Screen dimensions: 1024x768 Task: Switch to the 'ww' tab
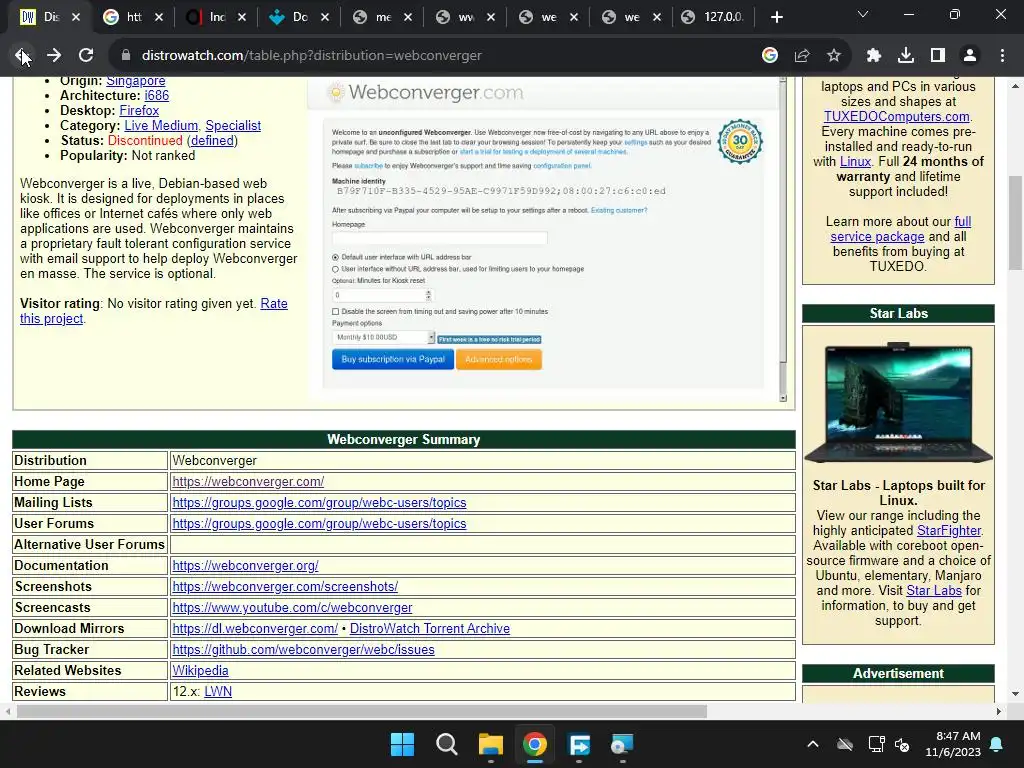coord(466,17)
